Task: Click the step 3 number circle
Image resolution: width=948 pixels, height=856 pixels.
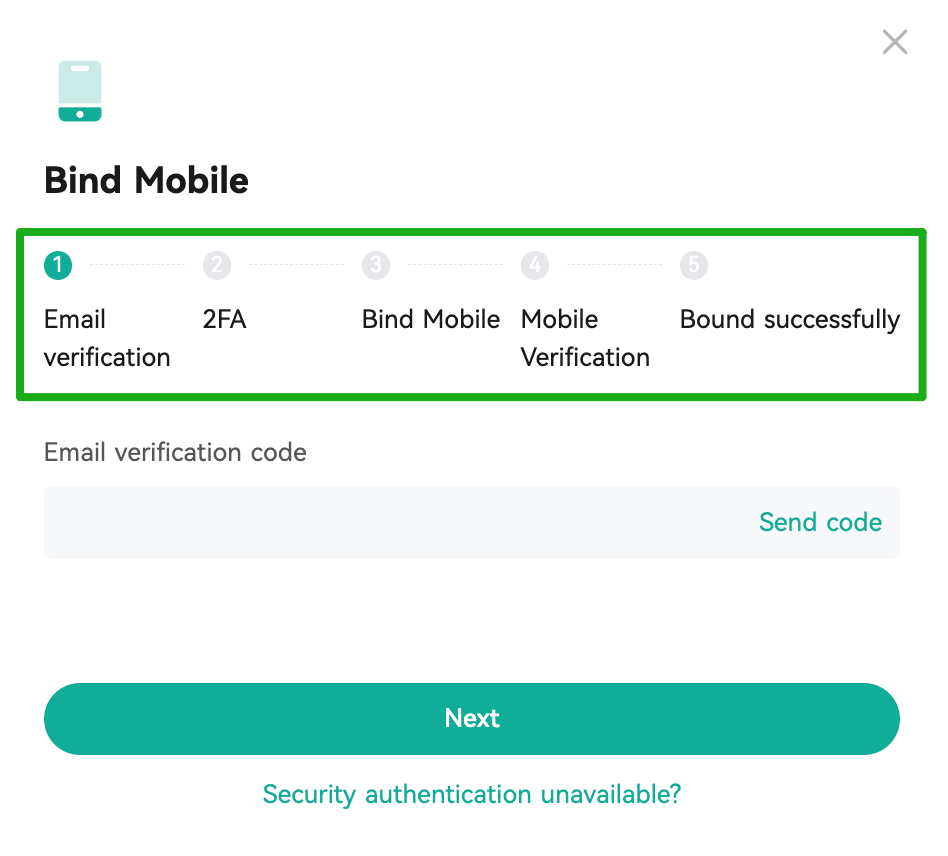Action: click(x=376, y=265)
